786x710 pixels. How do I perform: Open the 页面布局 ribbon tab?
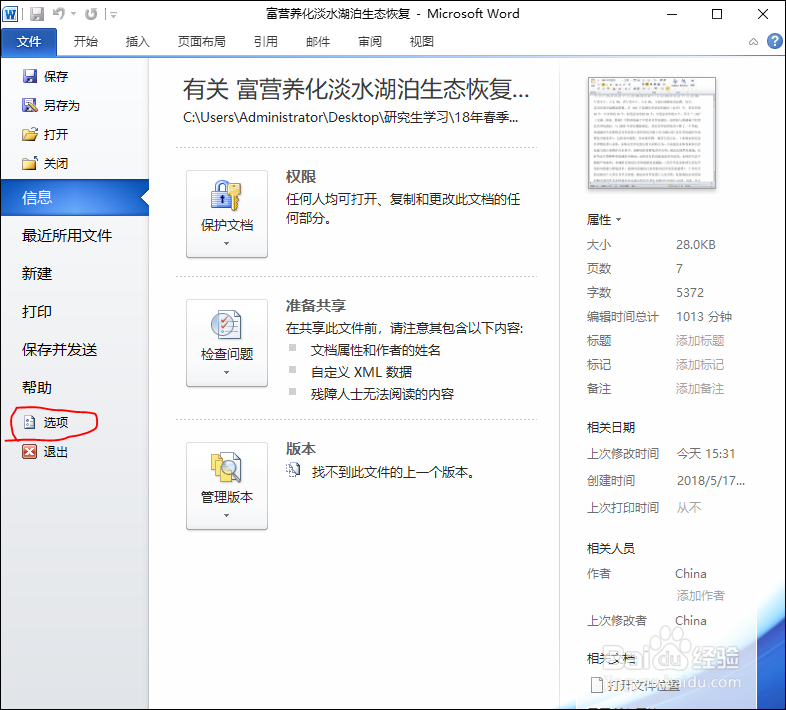(202, 42)
